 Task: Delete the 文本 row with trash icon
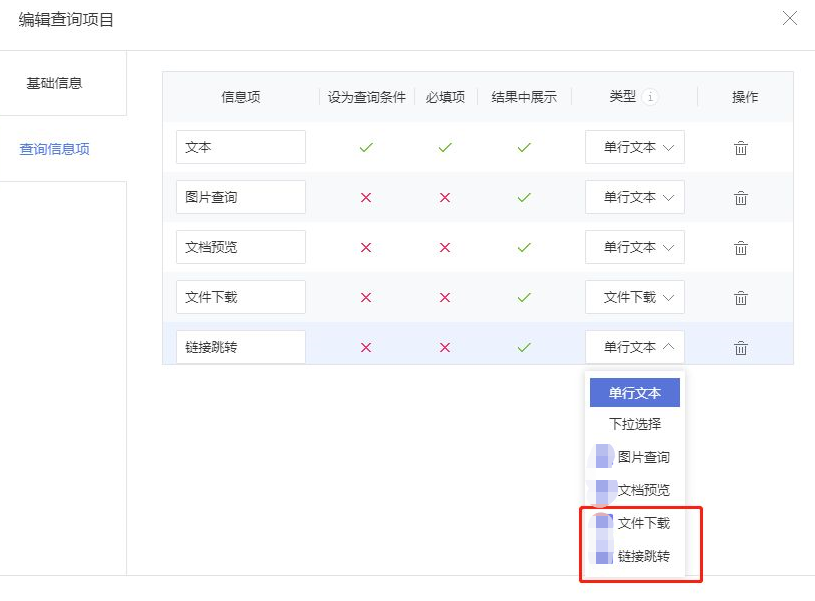pyautogui.click(x=741, y=148)
